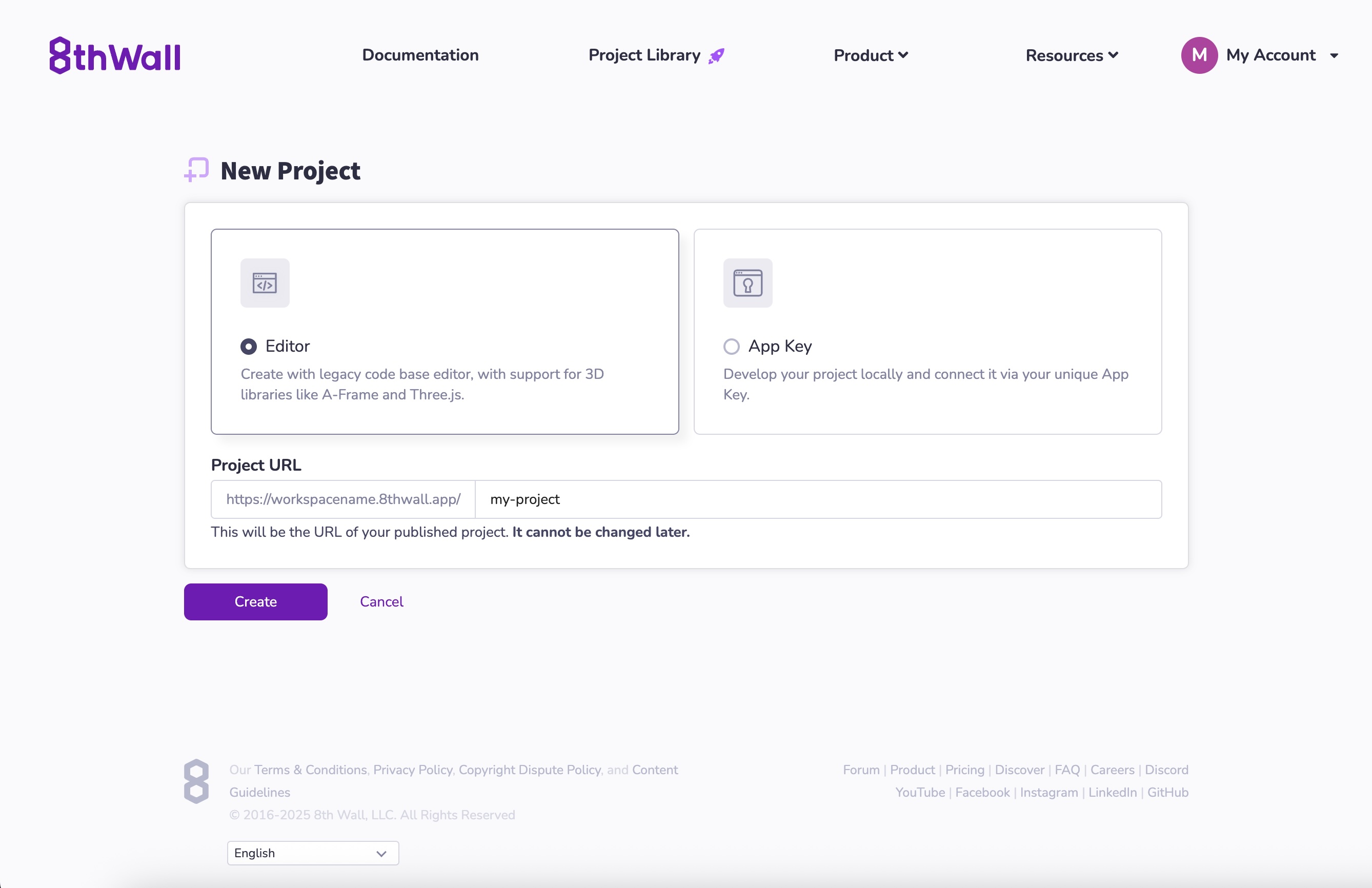1372x888 pixels.
Task: Click the M avatar circle for My Account
Action: [x=1199, y=55]
